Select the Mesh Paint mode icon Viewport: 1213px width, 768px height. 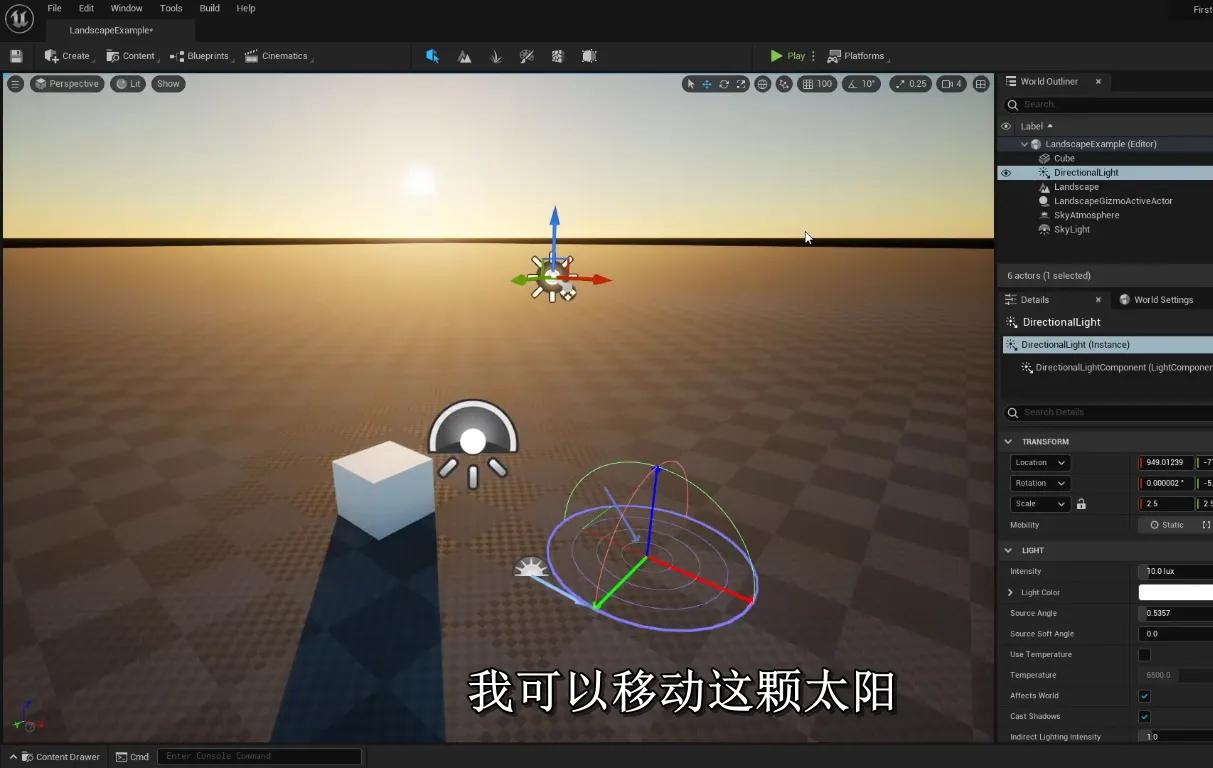click(527, 56)
